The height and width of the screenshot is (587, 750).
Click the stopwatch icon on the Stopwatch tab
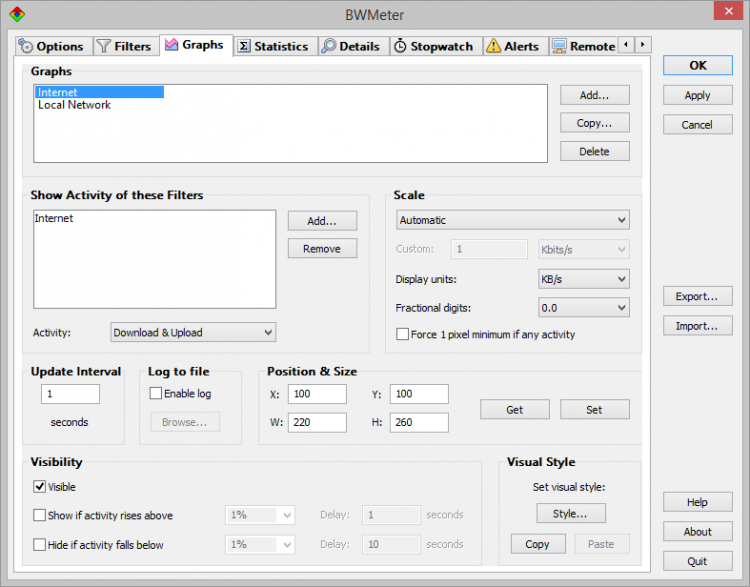click(400, 46)
